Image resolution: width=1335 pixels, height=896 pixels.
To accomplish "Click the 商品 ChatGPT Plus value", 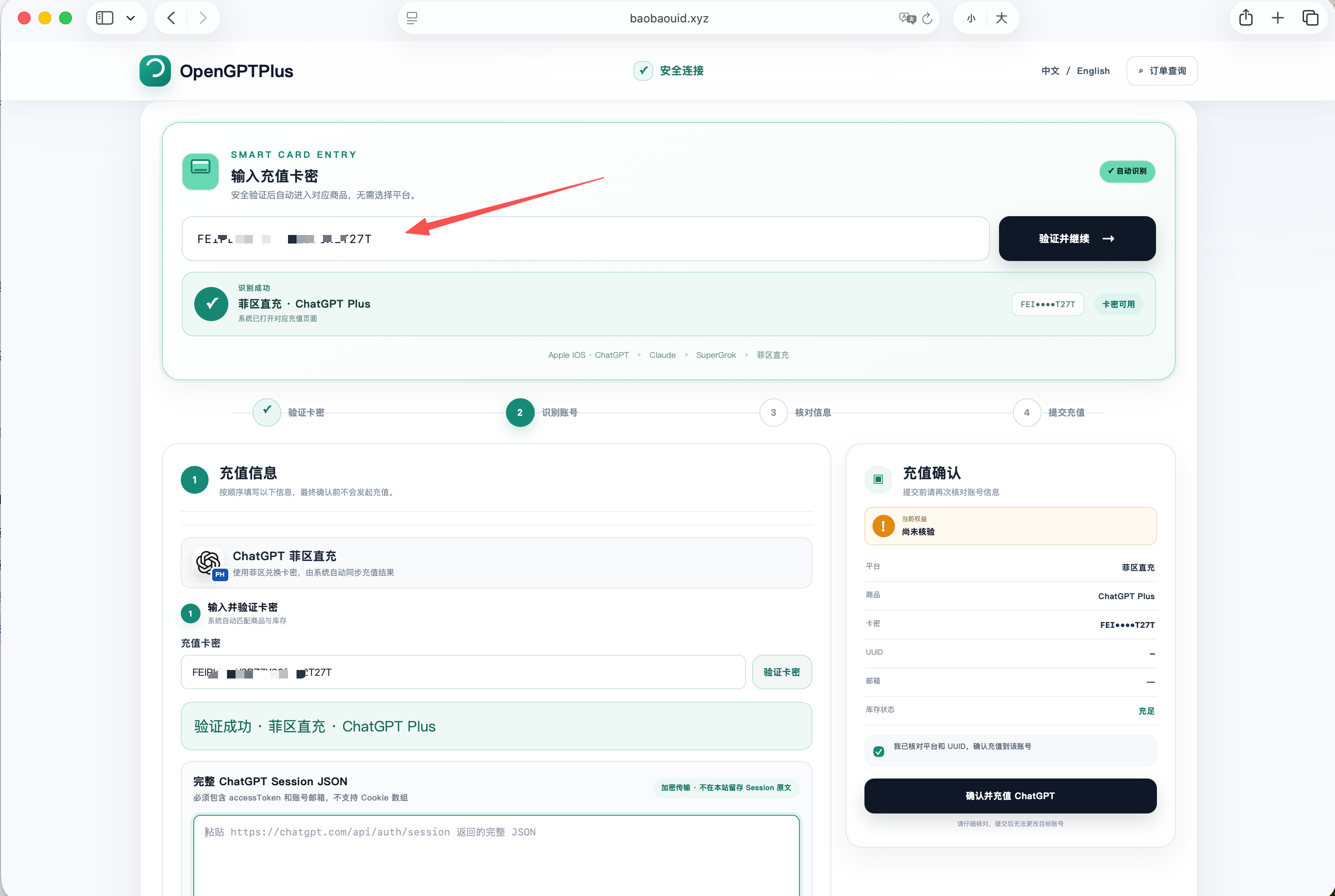I will pyautogui.click(x=1126, y=596).
